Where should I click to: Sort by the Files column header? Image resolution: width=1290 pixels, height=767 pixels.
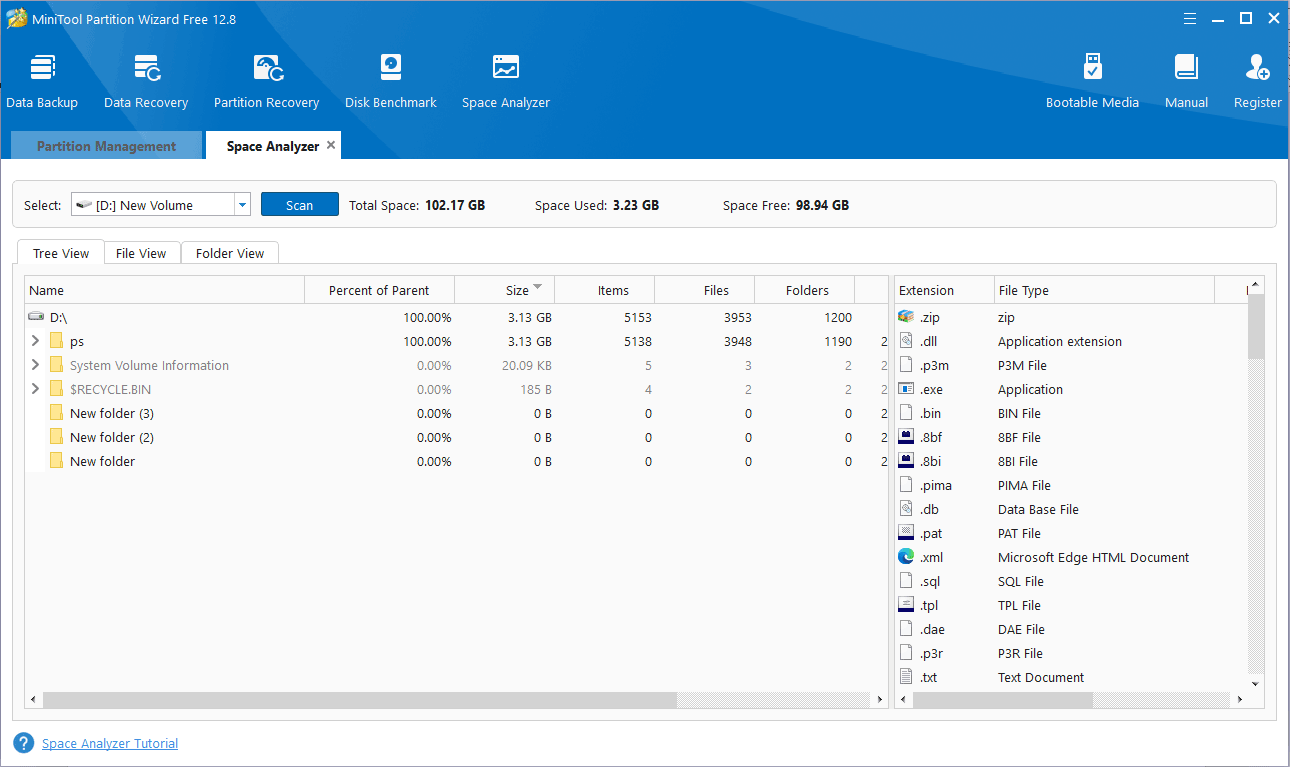pos(704,290)
